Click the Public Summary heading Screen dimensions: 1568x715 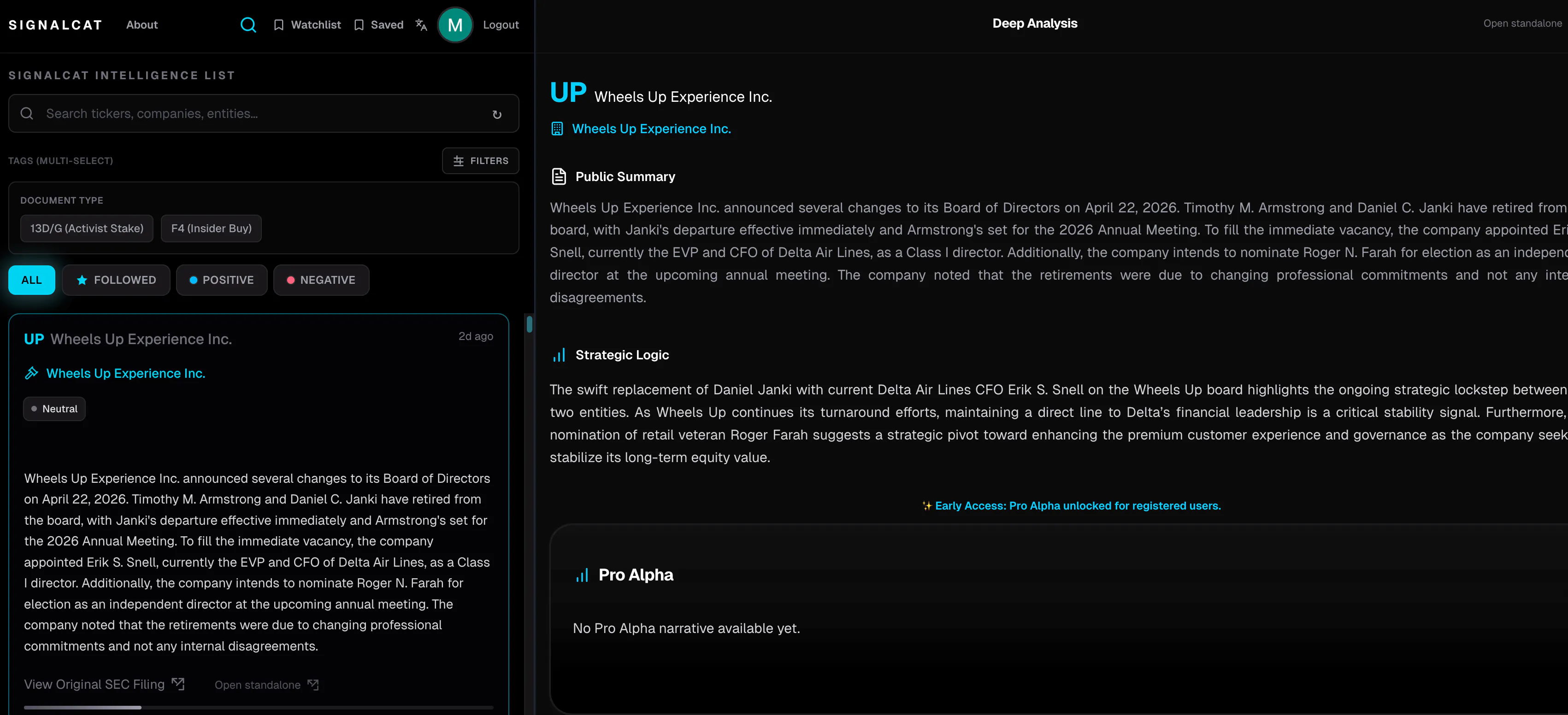point(625,177)
